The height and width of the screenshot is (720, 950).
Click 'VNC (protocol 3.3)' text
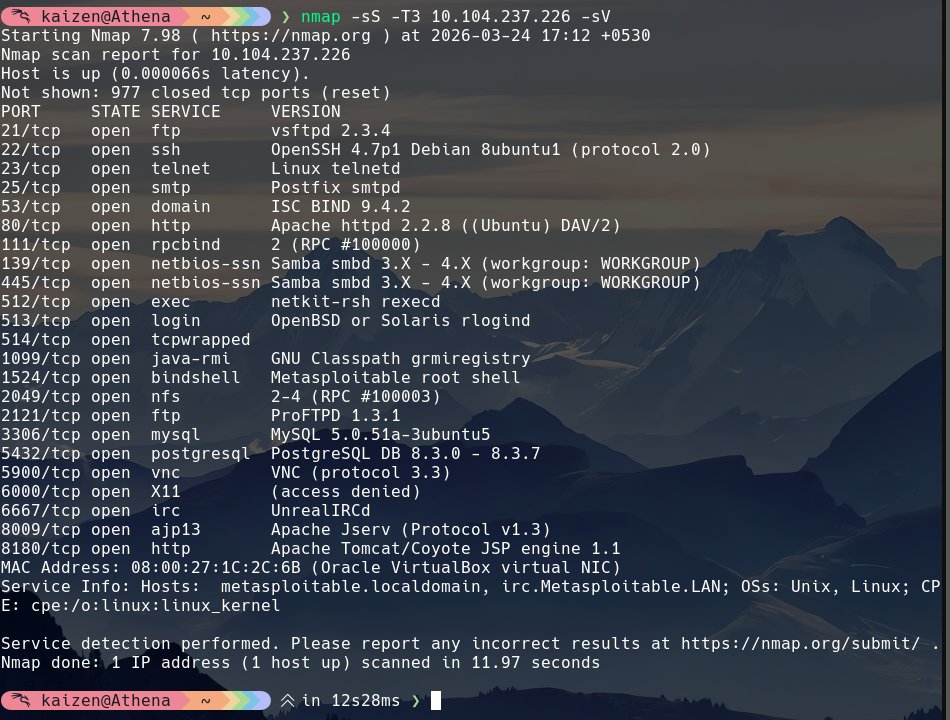tap(360, 472)
